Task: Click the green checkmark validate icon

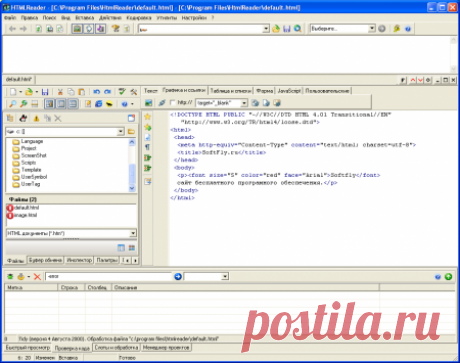Action: [122, 92]
